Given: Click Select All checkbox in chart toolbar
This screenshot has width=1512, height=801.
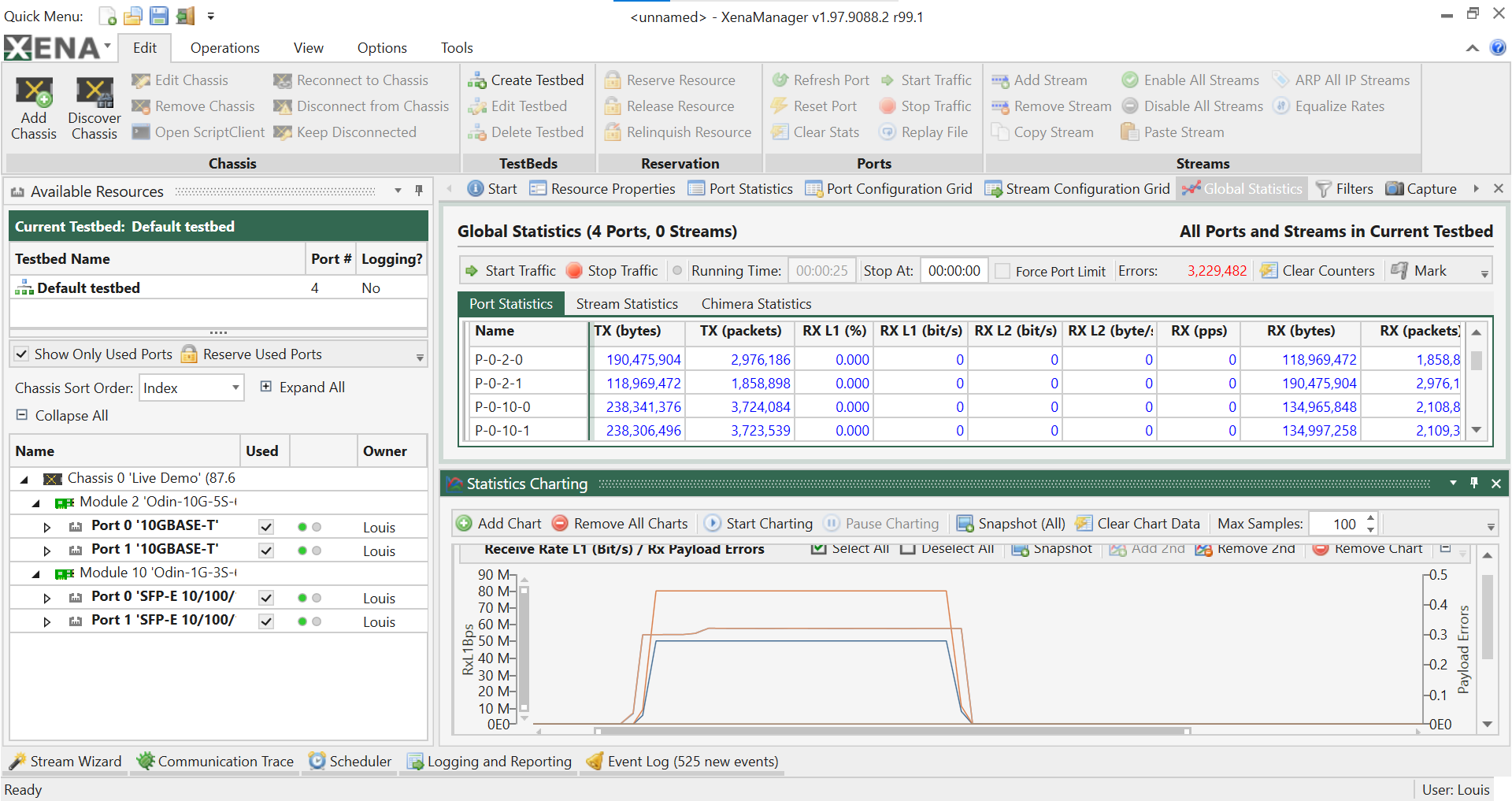Looking at the screenshot, I should 819,549.
